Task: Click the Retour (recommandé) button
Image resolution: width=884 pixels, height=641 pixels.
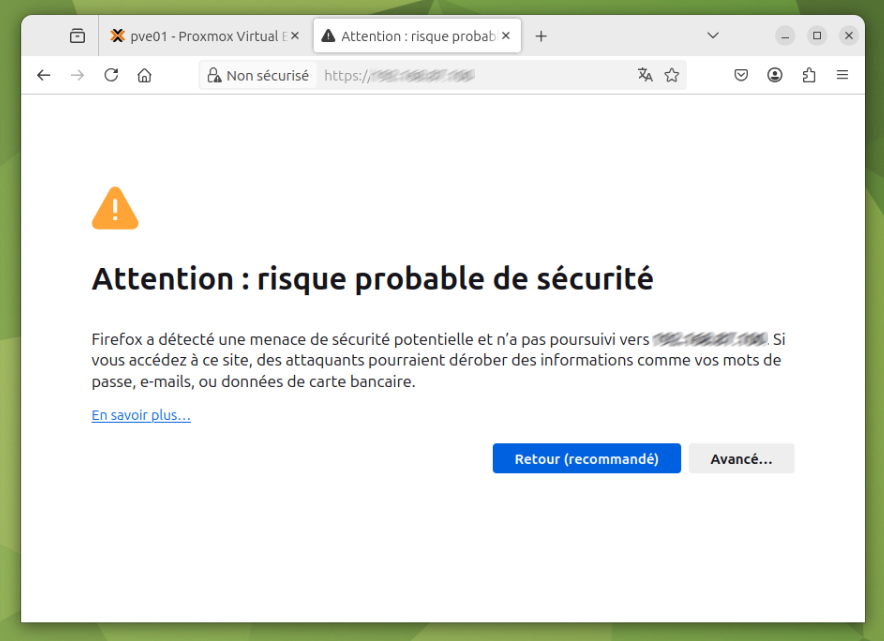Action: [x=586, y=458]
